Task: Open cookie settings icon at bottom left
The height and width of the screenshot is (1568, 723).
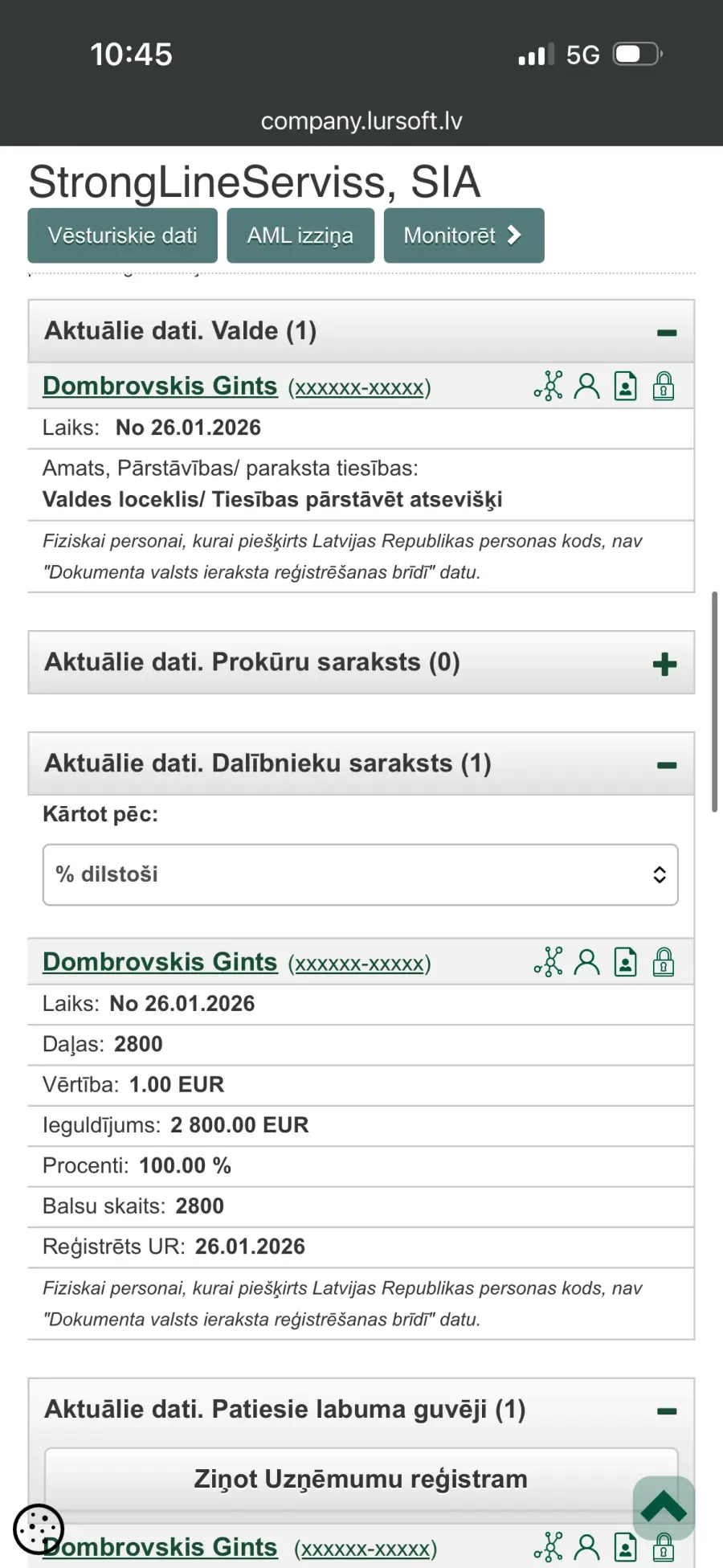Action: (39, 1529)
